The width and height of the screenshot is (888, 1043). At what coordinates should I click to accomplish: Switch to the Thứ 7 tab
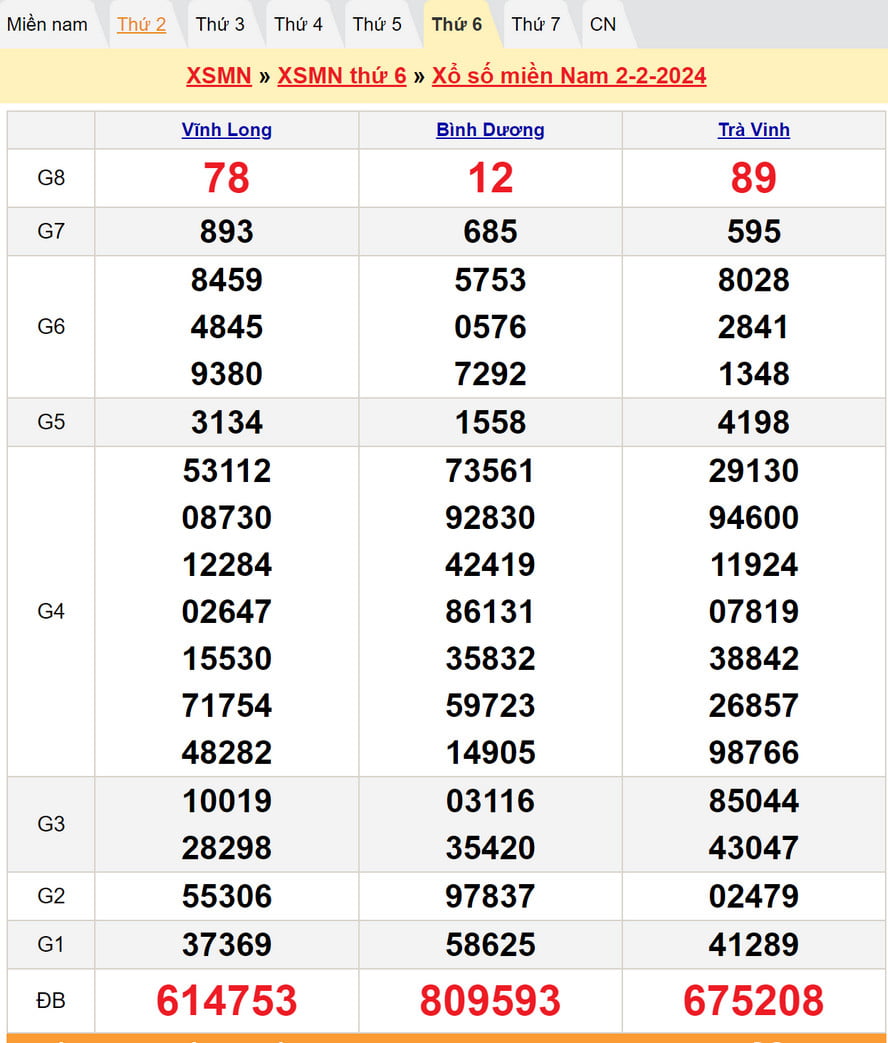click(x=535, y=24)
